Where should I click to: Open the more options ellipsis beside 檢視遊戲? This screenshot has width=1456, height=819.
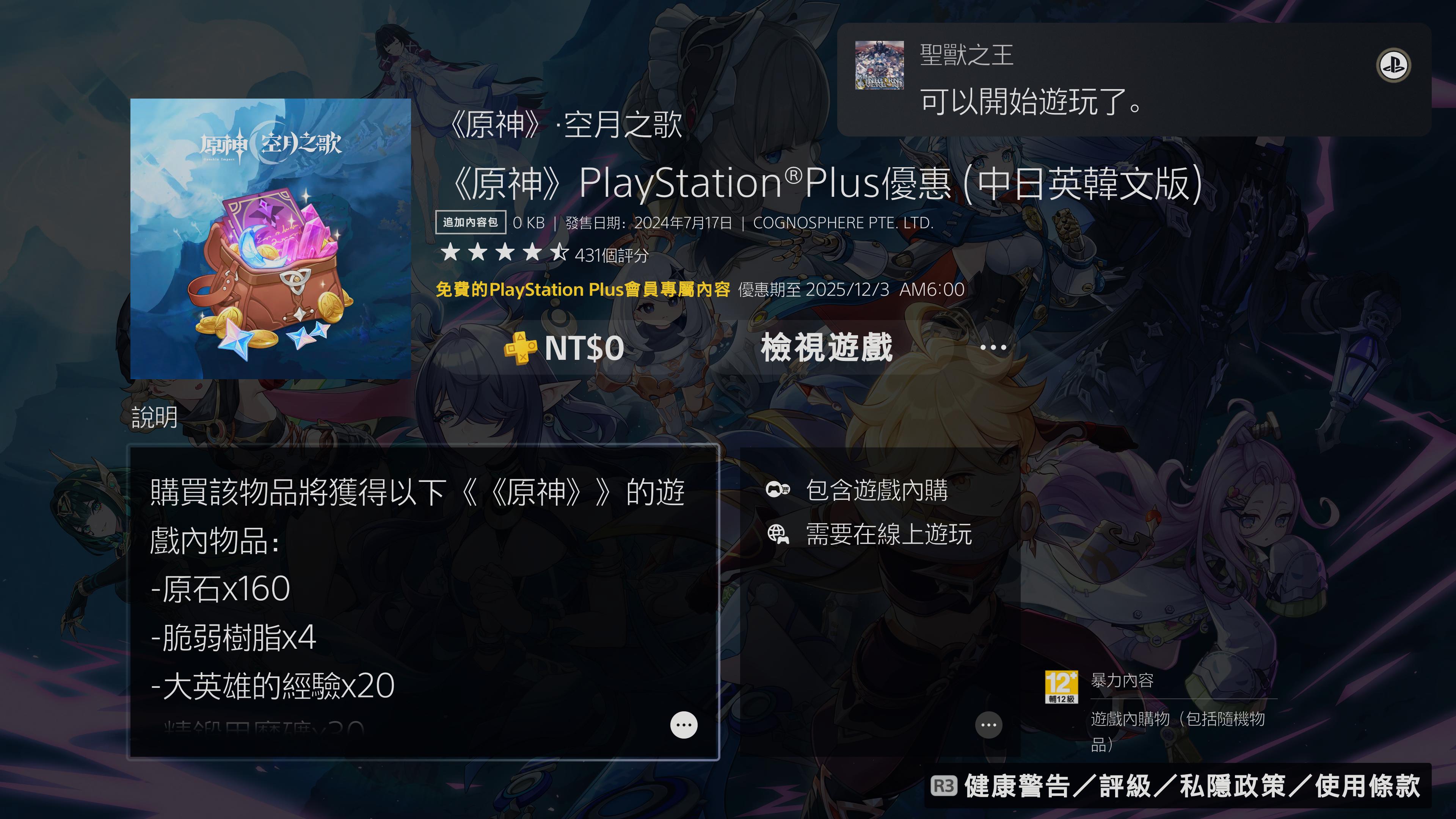tap(993, 347)
